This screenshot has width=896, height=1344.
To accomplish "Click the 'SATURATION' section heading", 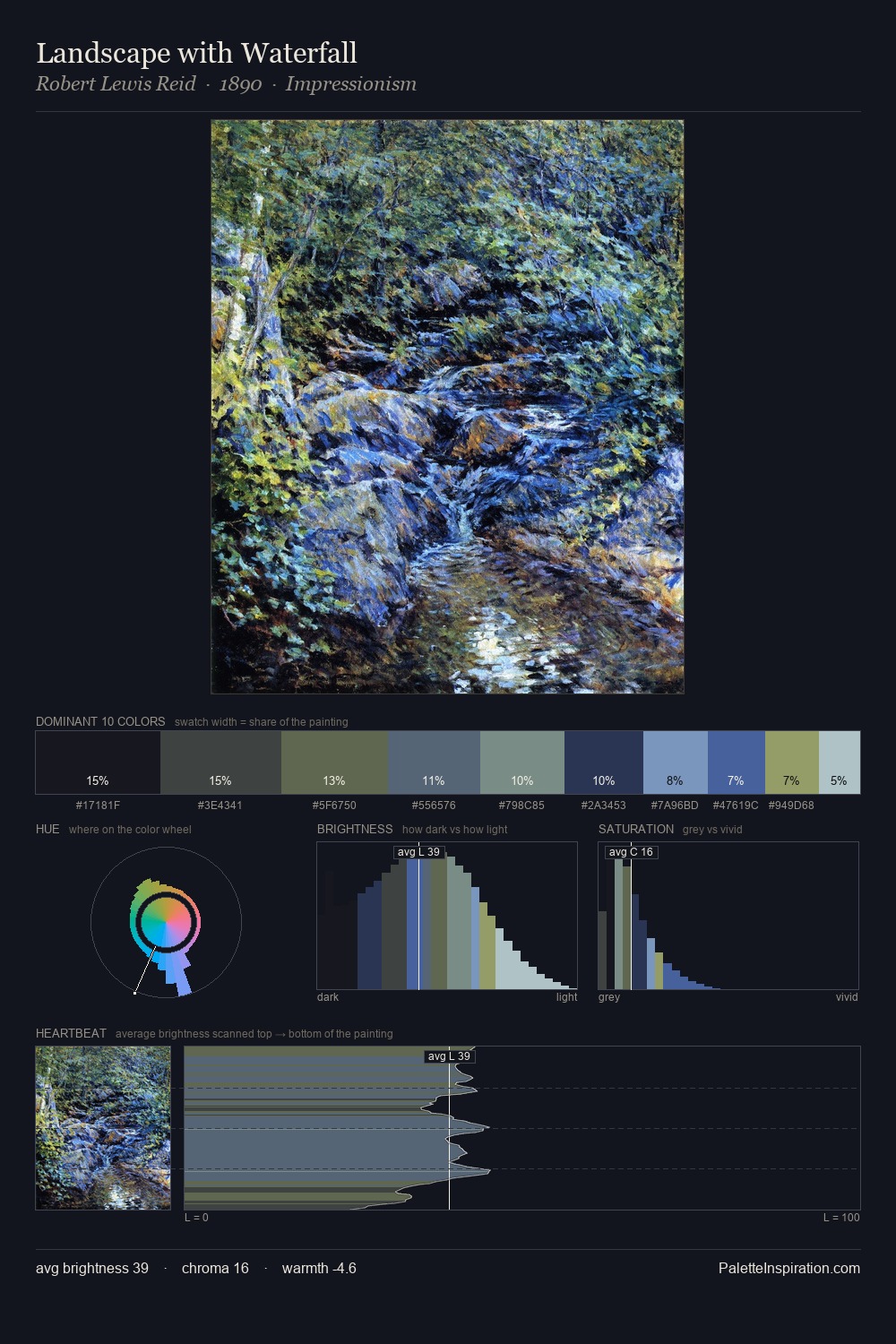I will point(636,829).
